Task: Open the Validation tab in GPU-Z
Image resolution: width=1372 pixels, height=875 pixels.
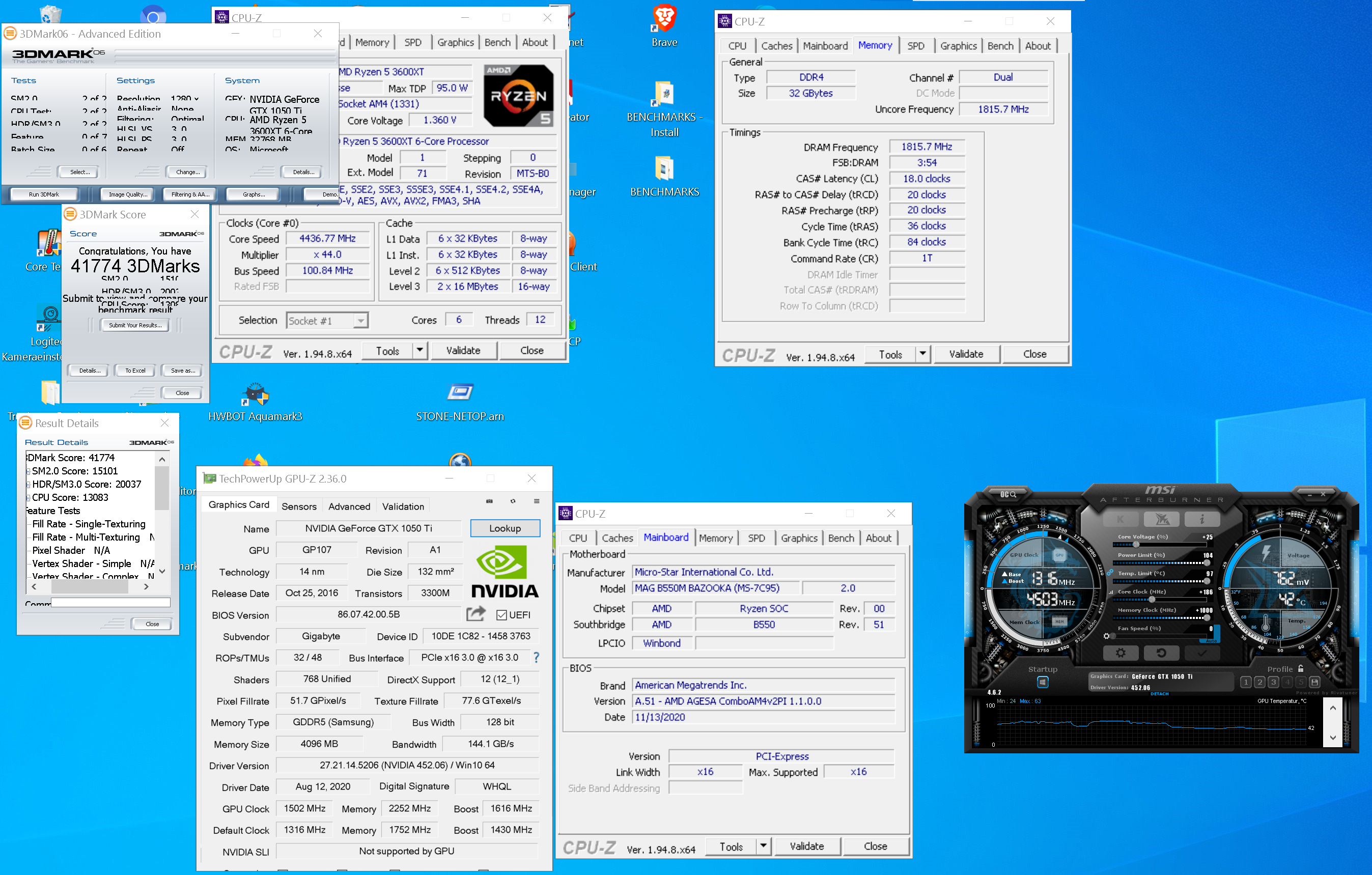Action: pos(403,506)
